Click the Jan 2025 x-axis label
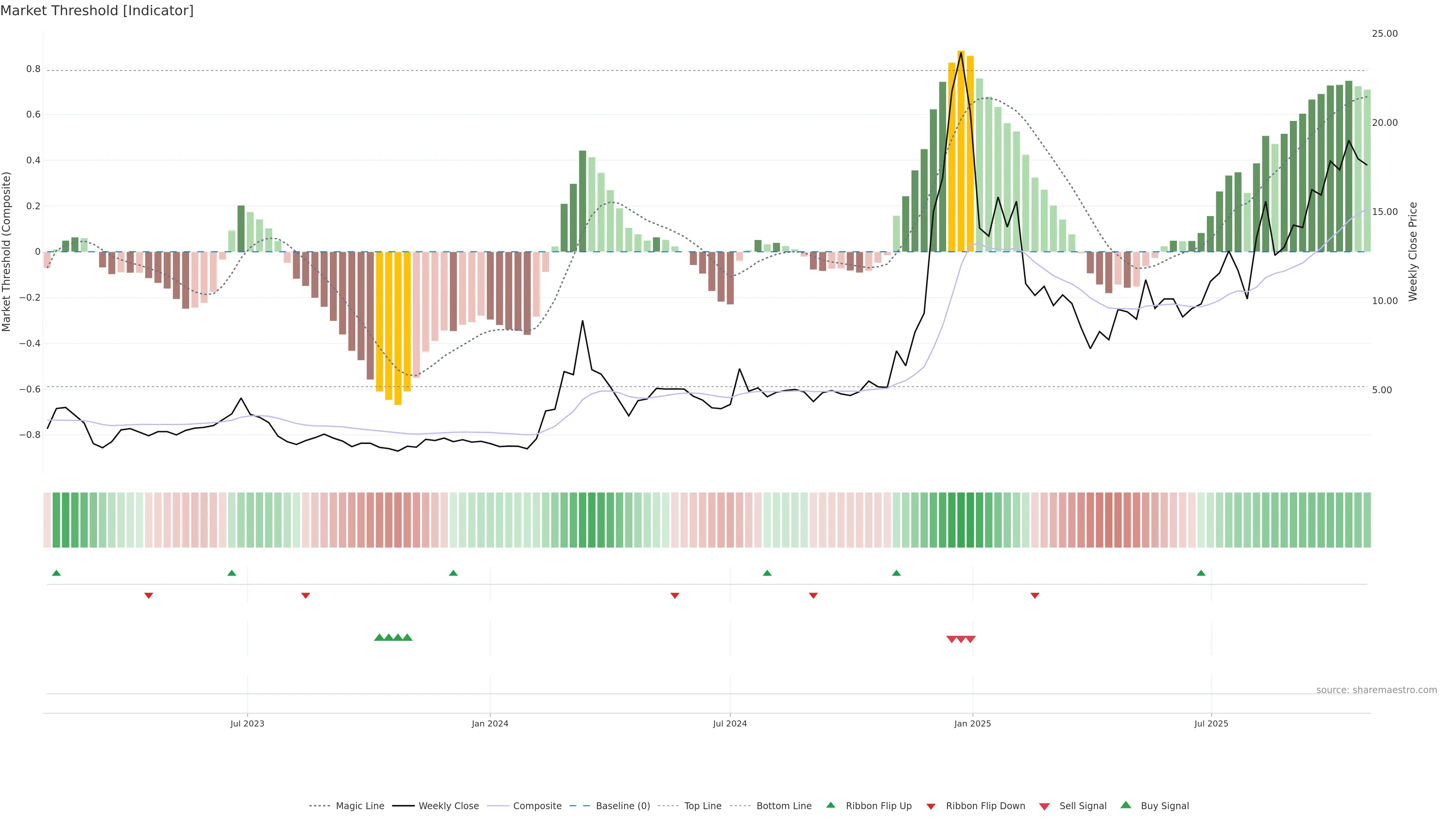Viewport: 1456px width, 819px height. coord(972,723)
